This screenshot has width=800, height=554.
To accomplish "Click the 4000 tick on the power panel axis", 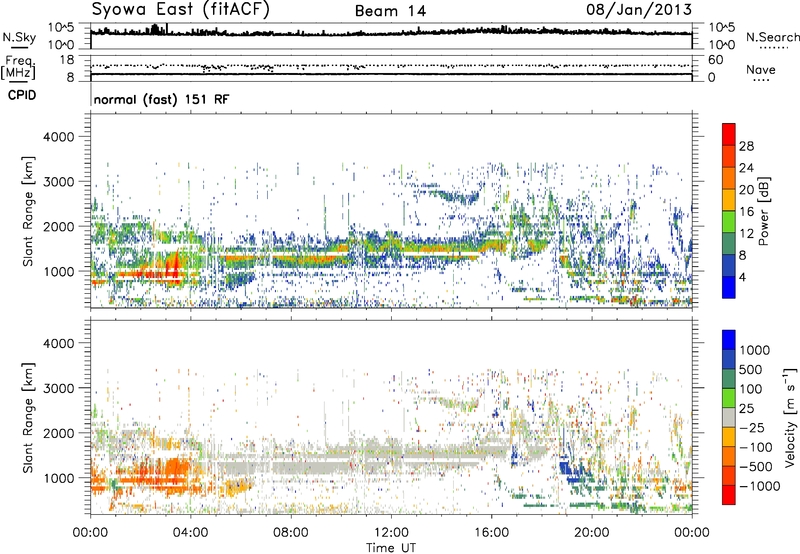I will click(x=58, y=137).
